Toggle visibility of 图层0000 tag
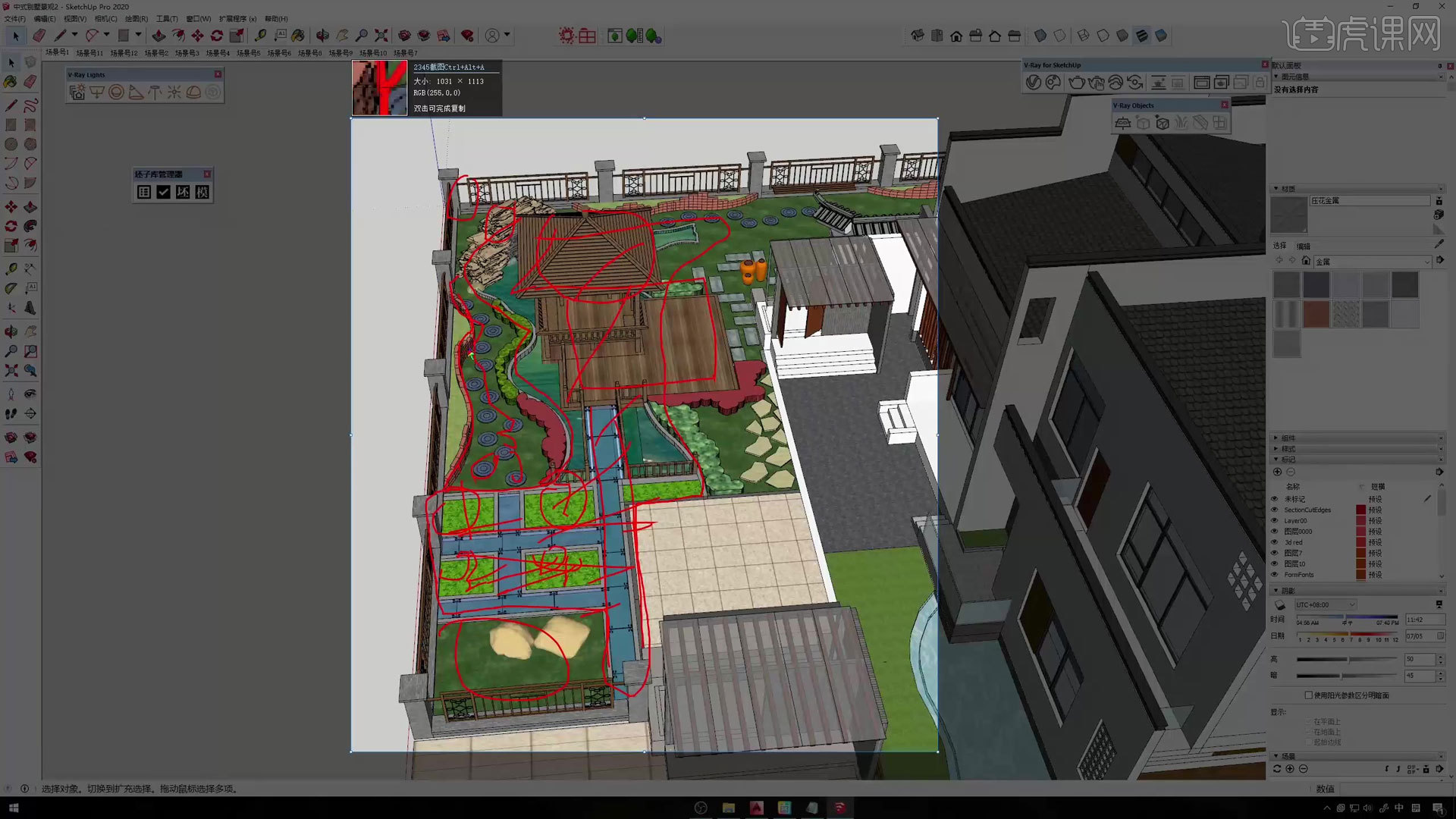Viewport: 1456px width, 819px height. point(1275,532)
